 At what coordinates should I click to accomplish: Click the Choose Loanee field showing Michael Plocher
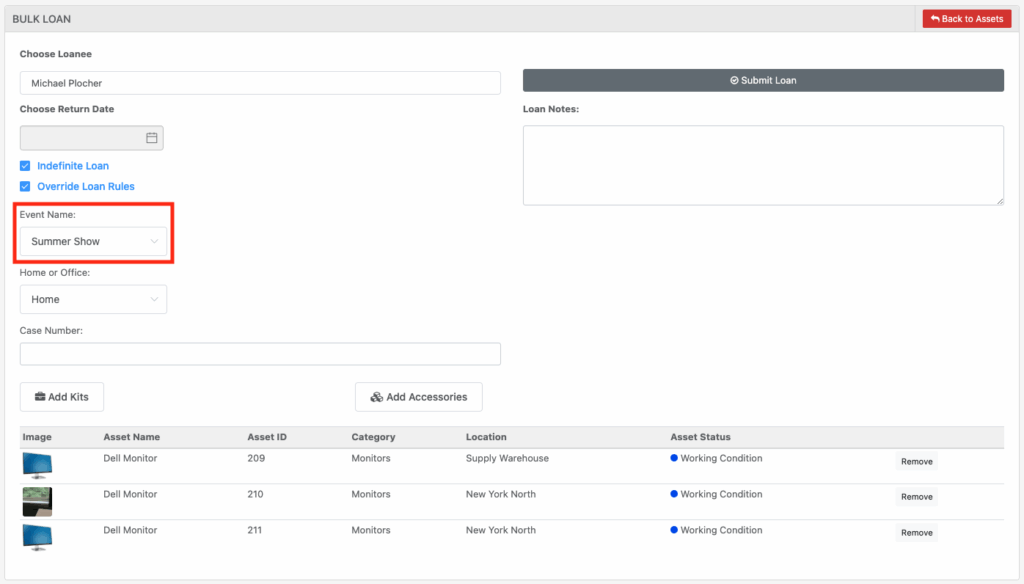pos(260,83)
